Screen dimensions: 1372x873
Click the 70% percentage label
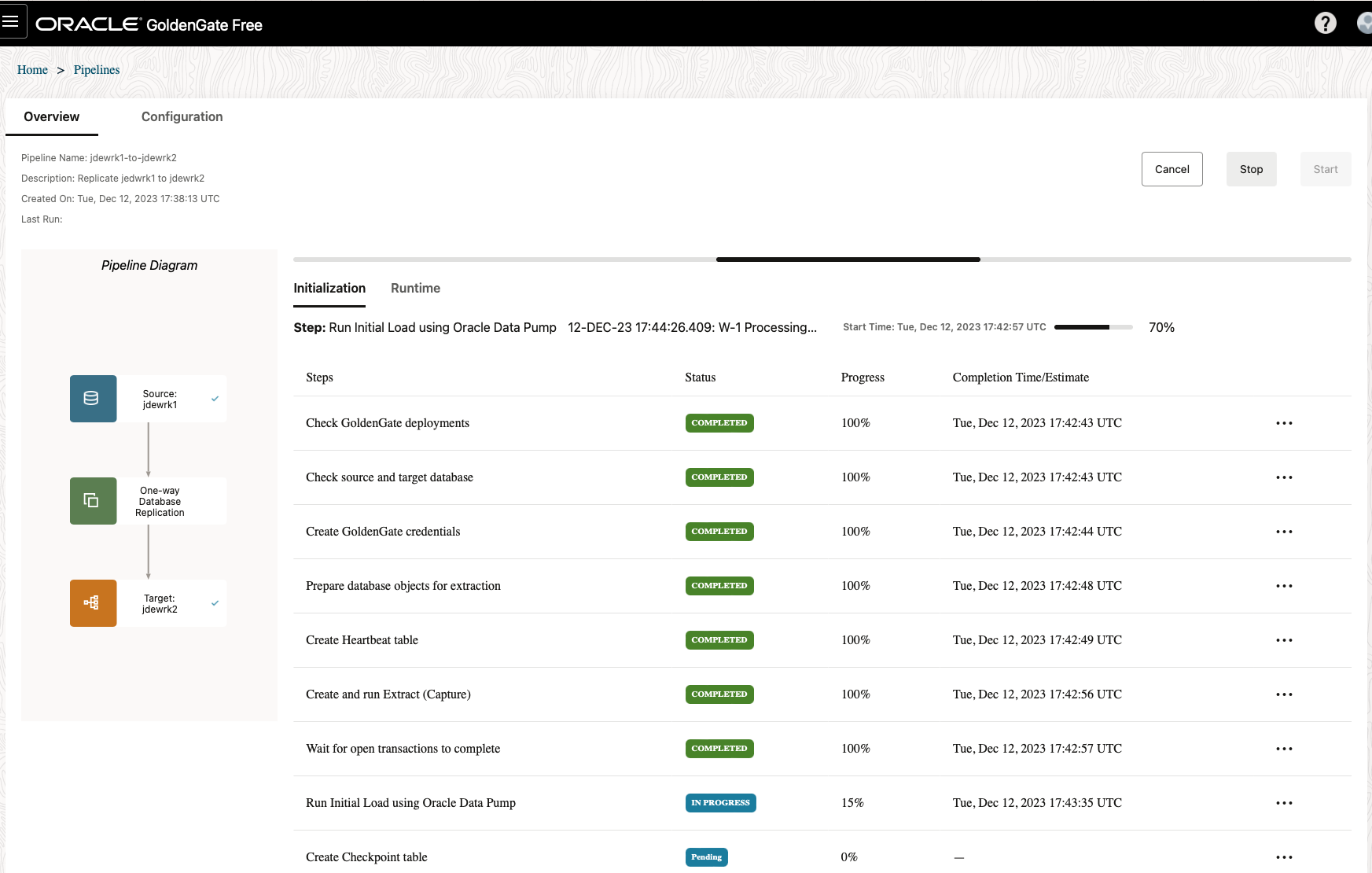point(1161,327)
